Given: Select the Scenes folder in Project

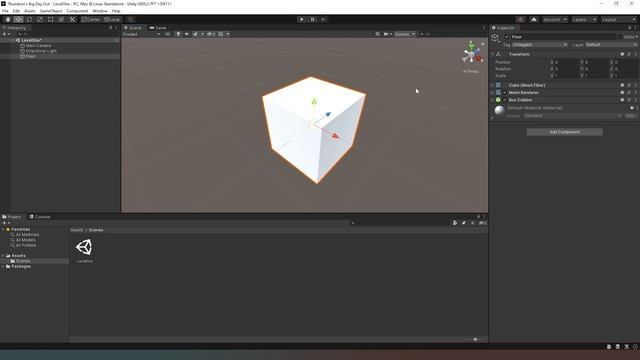Looking at the screenshot, I should click(20, 261).
